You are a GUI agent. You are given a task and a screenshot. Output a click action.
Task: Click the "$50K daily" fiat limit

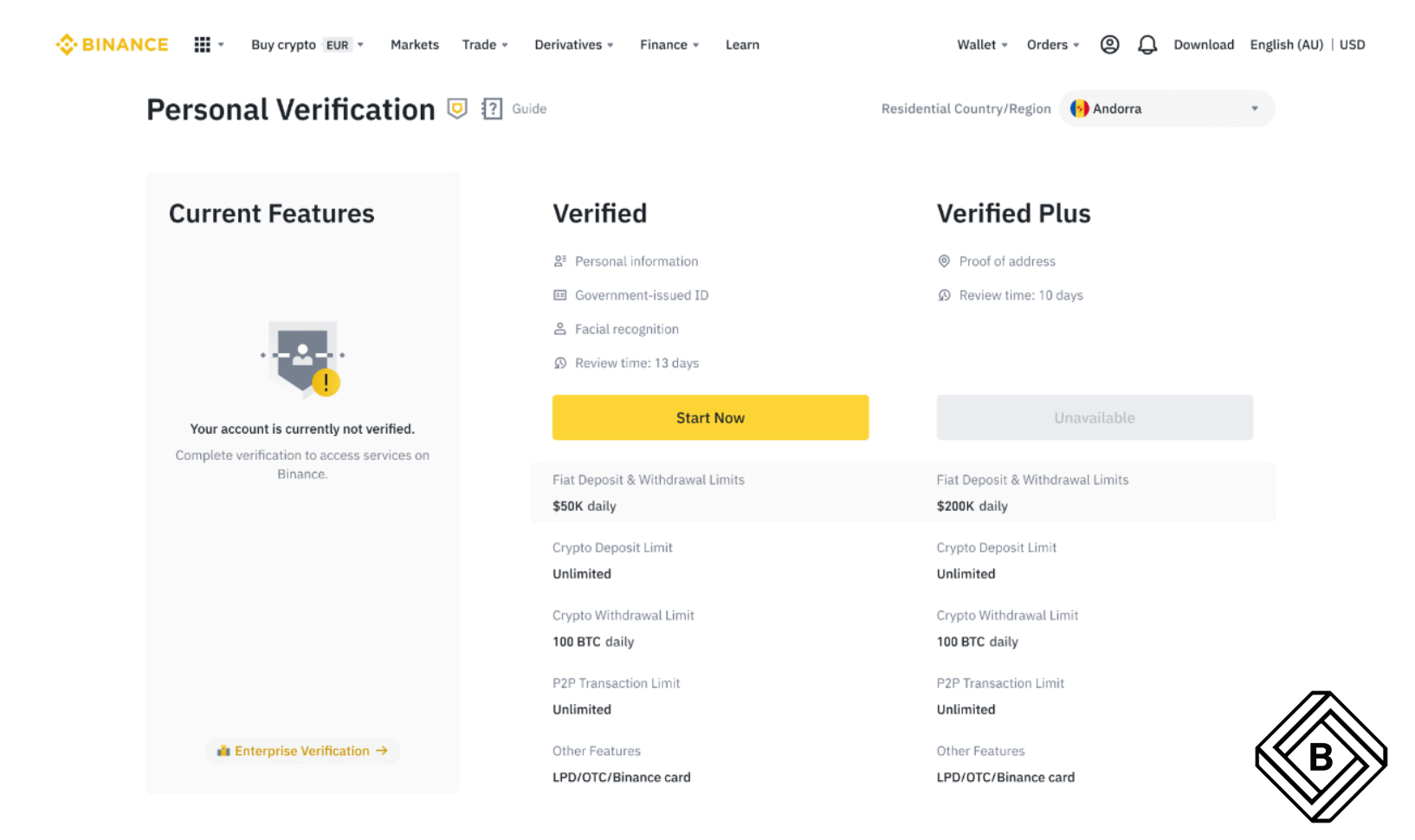[x=585, y=506]
